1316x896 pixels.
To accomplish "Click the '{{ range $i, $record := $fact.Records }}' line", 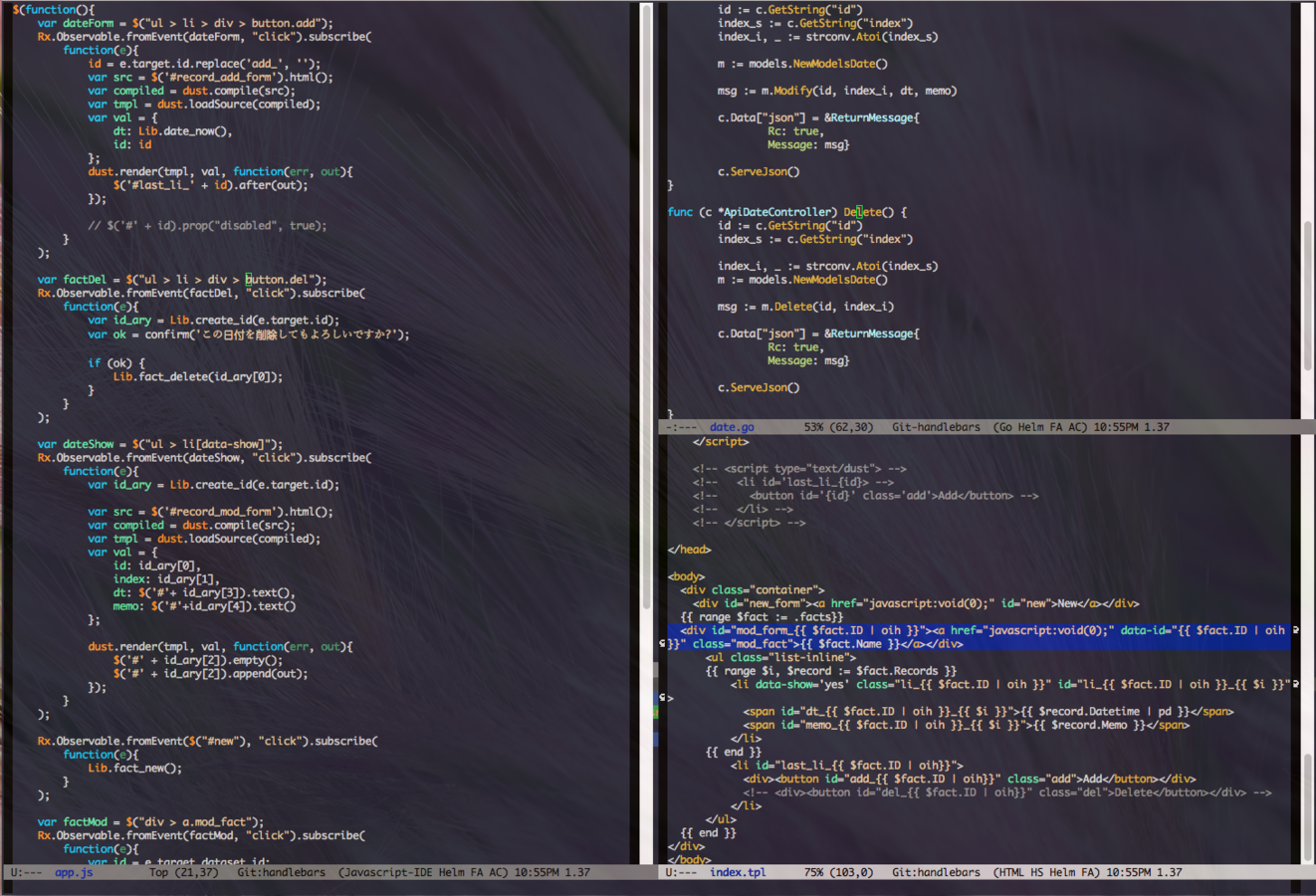I will 831,671.
